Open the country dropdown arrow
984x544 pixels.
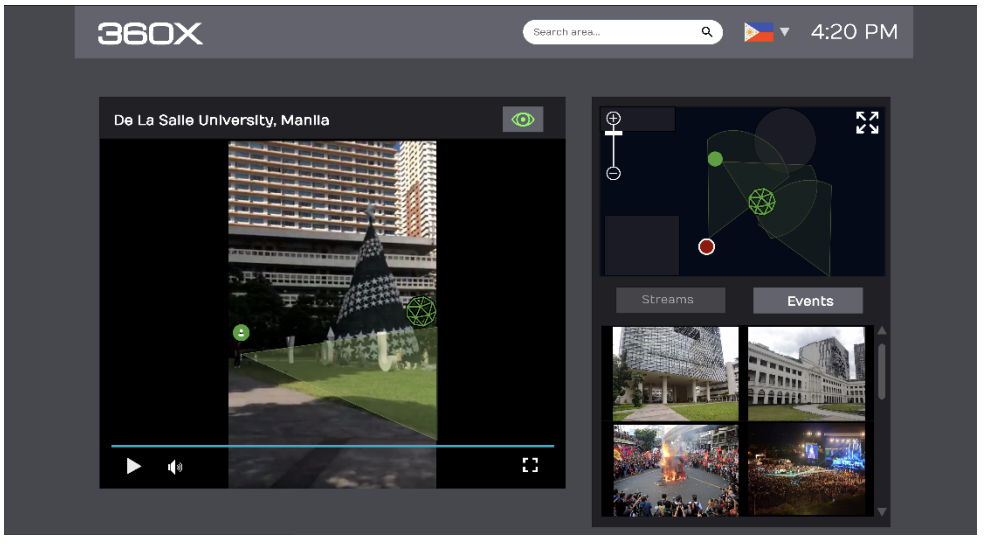(784, 32)
